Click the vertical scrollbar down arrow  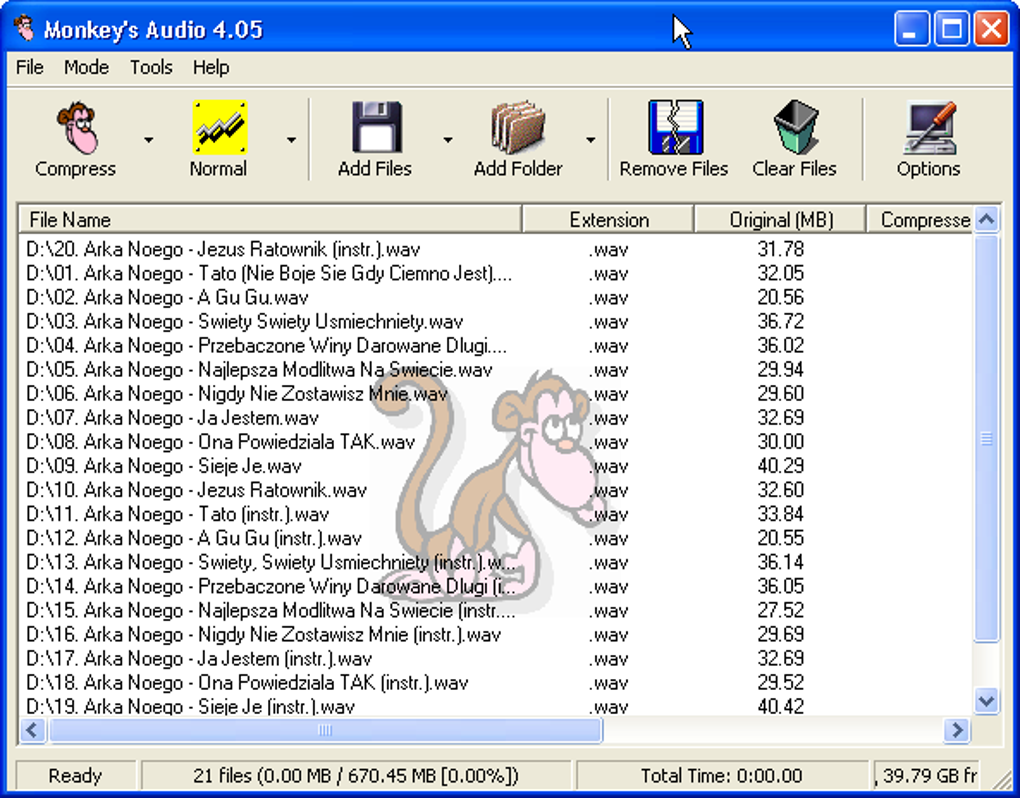[x=986, y=701]
